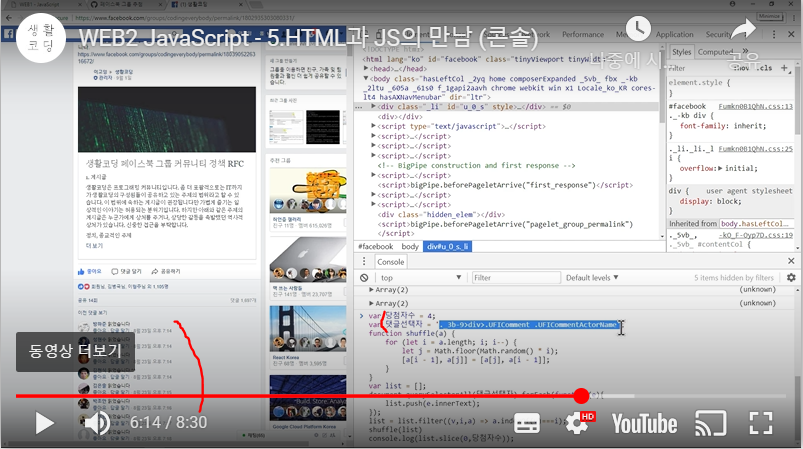Open the dark matrix post image
Viewport: 803px width, 449px height.
pyautogui.click(x=167, y=119)
